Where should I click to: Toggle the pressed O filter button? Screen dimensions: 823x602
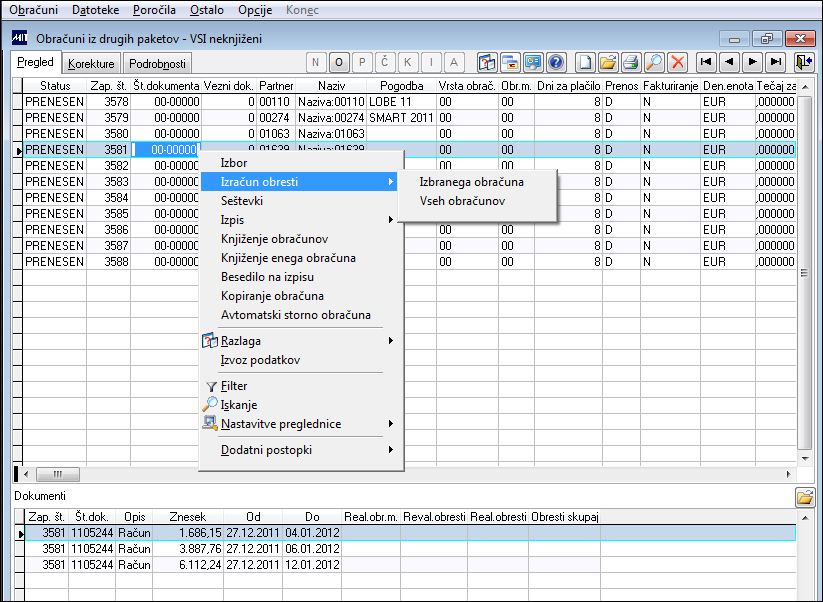(339, 62)
